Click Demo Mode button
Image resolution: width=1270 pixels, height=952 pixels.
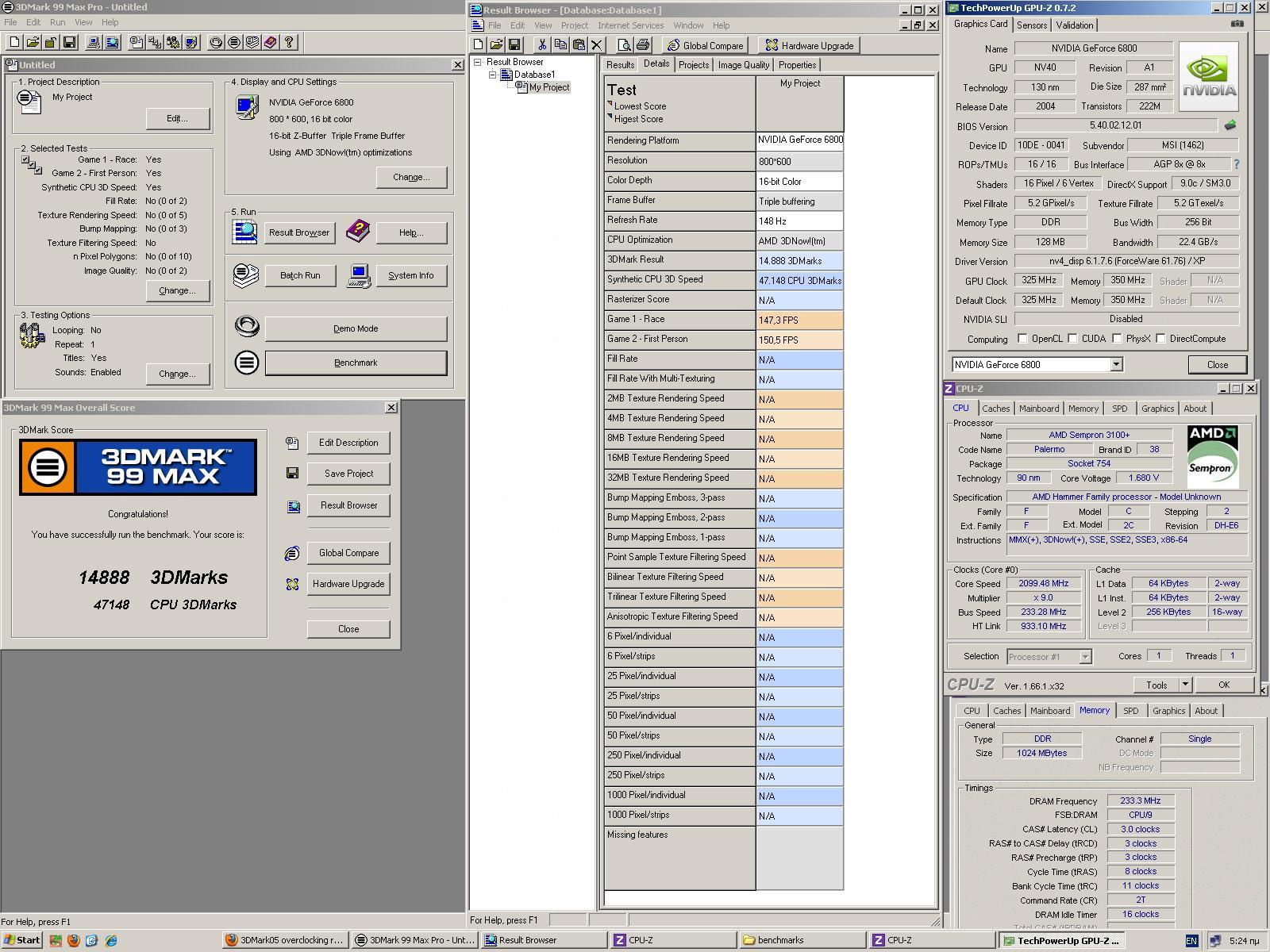pyautogui.click(x=356, y=328)
